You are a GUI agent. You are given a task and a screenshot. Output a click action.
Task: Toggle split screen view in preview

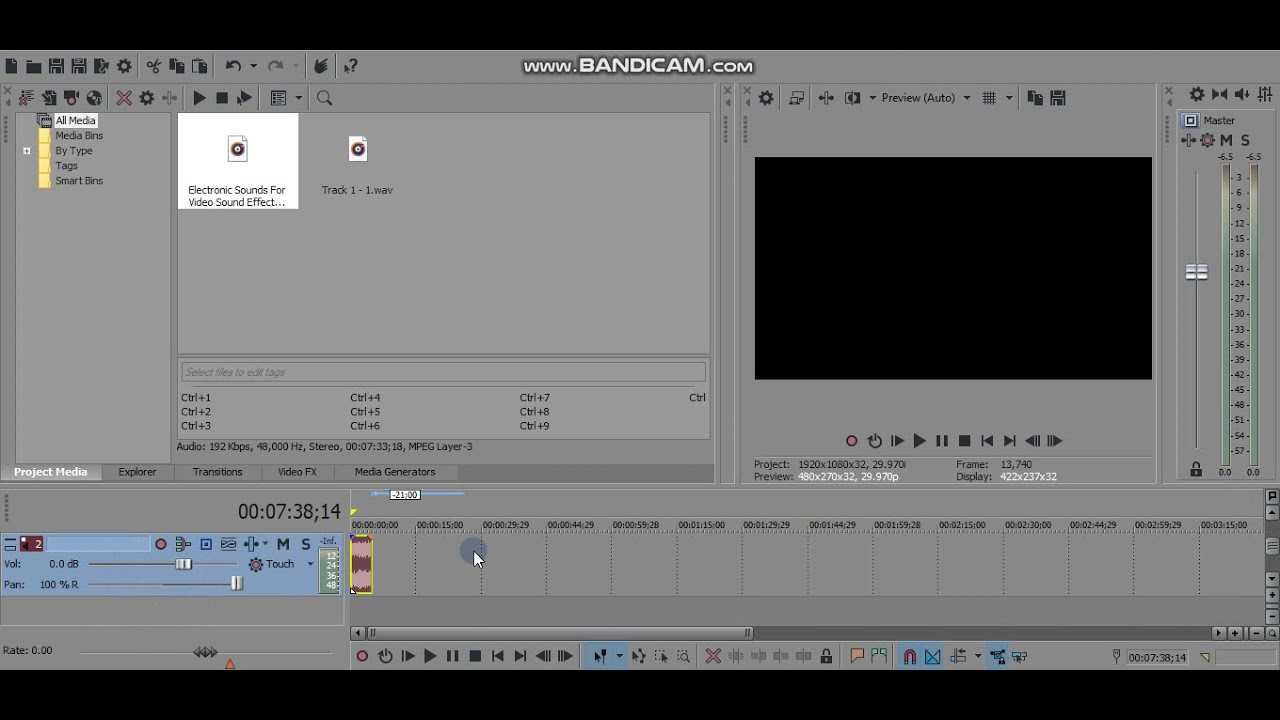(852, 98)
